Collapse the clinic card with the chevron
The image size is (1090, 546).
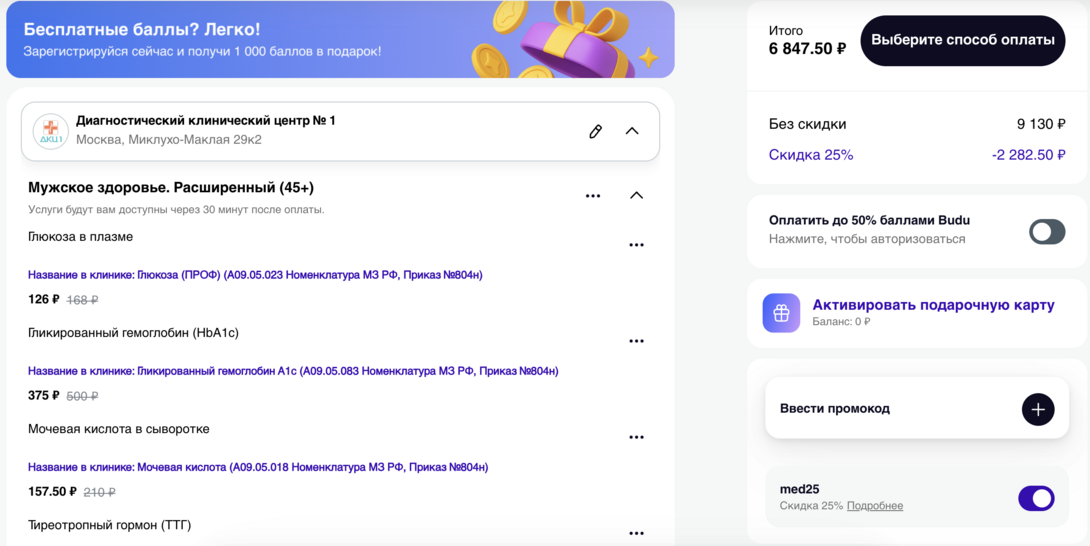pos(632,131)
